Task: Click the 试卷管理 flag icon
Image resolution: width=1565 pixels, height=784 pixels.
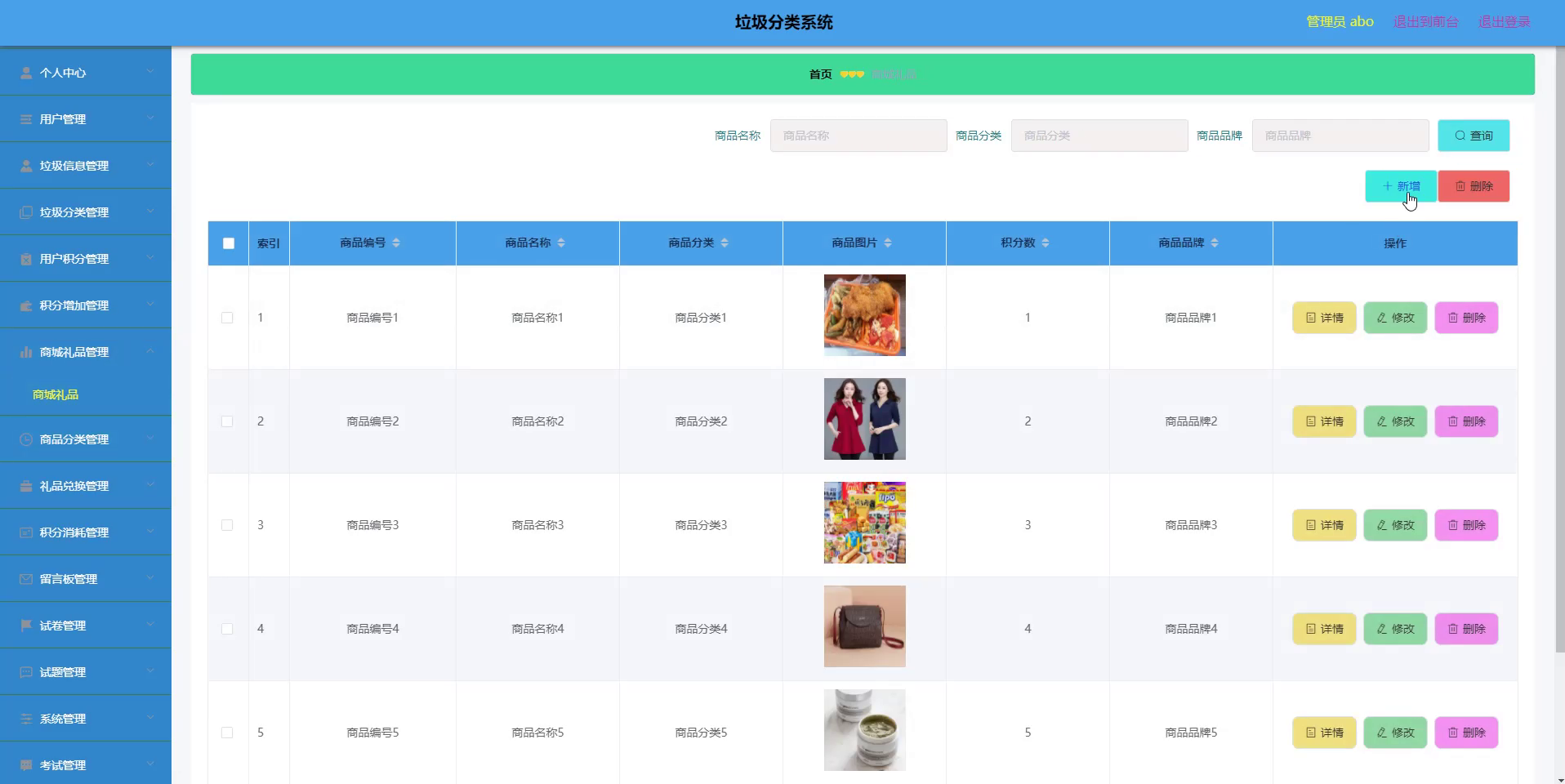Action: pos(26,626)
